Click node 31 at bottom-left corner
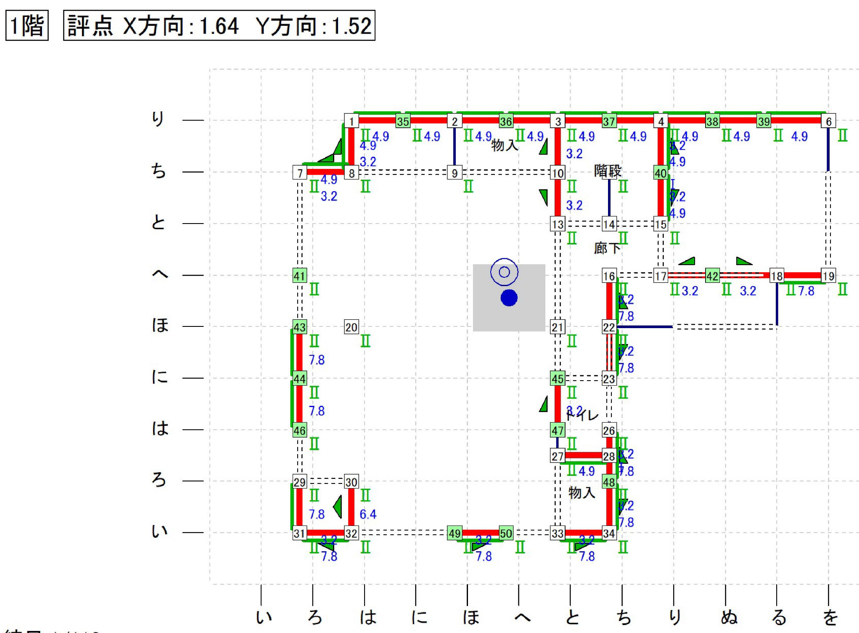 (x=299, y=534)
